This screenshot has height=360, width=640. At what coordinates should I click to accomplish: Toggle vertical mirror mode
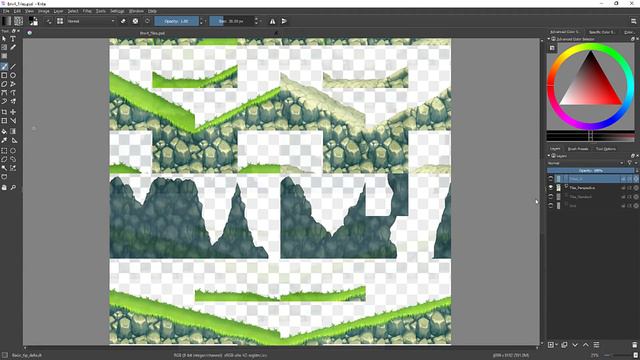[x=284, y=21]
